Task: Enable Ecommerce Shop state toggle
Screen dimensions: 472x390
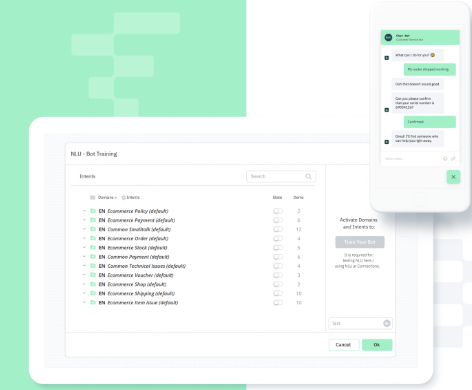Action: 278,284
